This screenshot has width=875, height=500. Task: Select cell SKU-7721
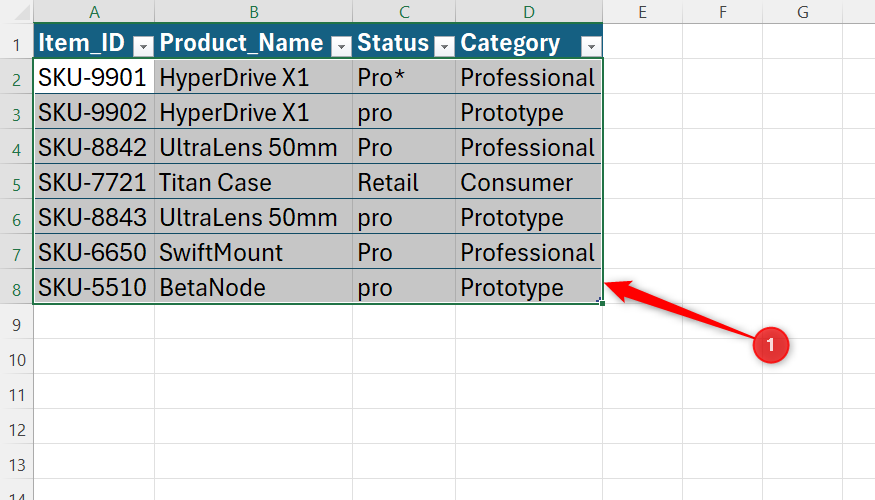pos(94,181)
